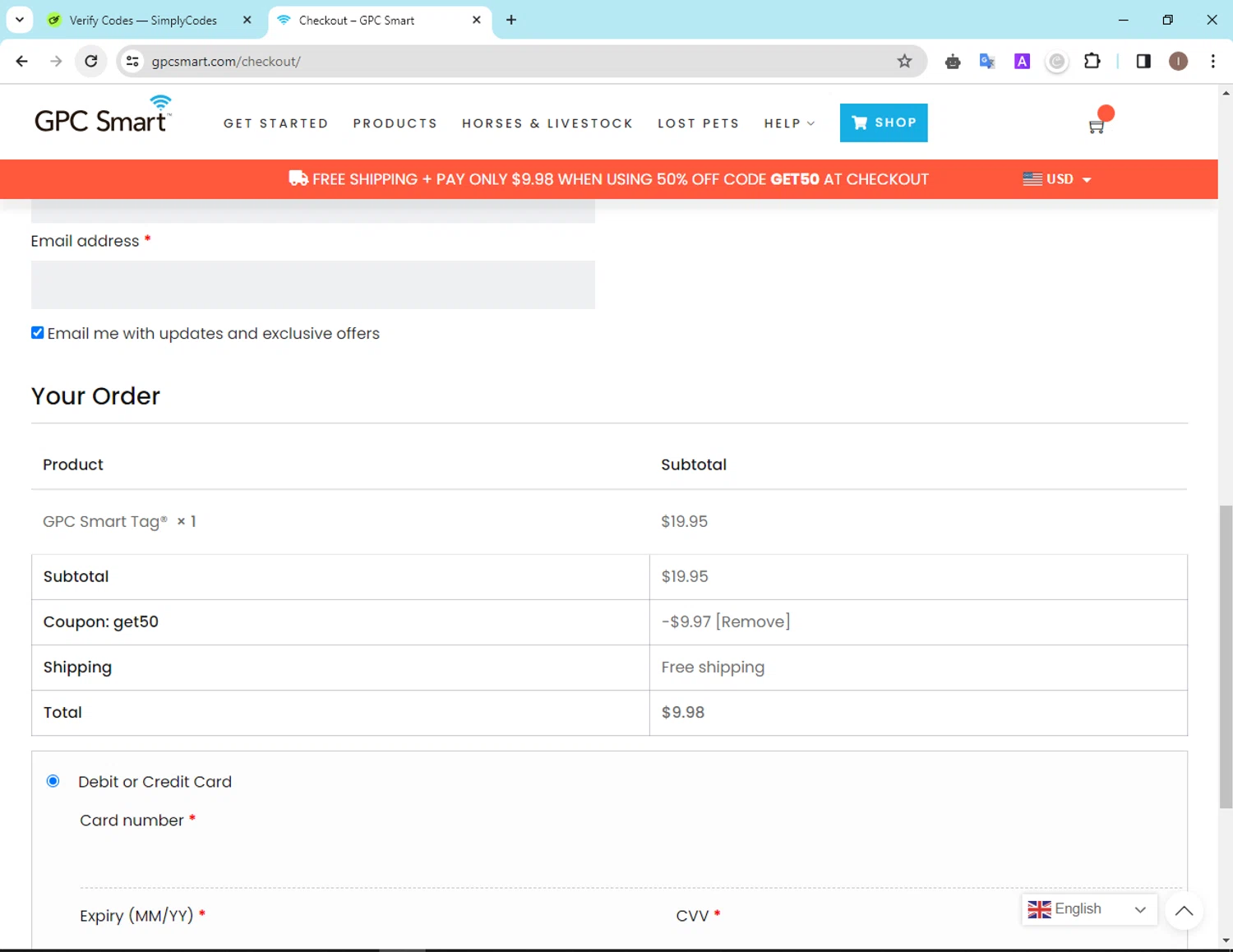Open the PRODUCTS menu item
This screenshot has height=952, width=1233.
coord(395,123)
